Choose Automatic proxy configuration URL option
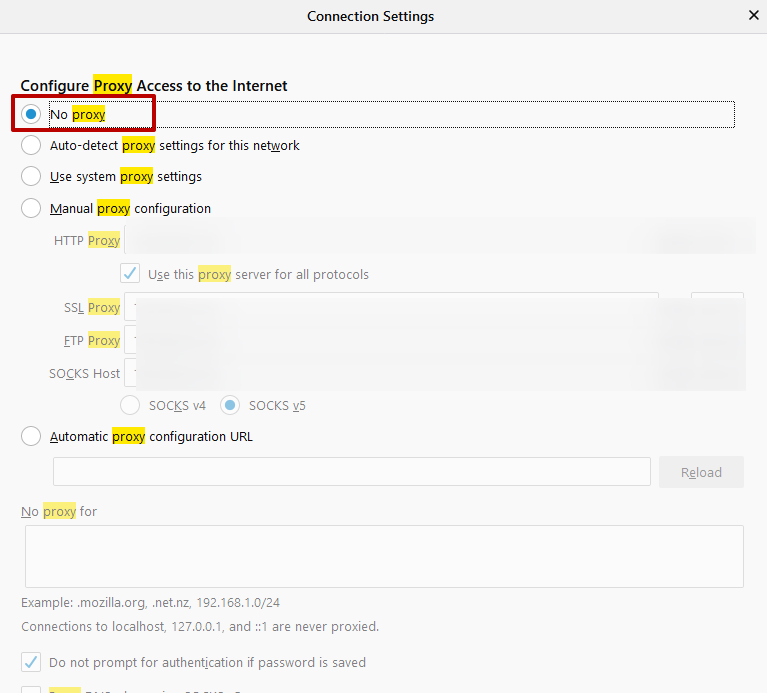Viewport: 767px width, 693px height. 31,436
